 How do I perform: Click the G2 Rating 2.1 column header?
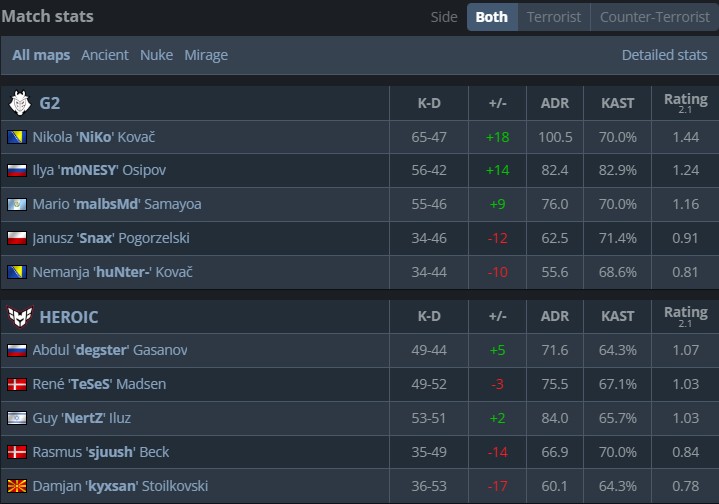[x=685, y=103]
